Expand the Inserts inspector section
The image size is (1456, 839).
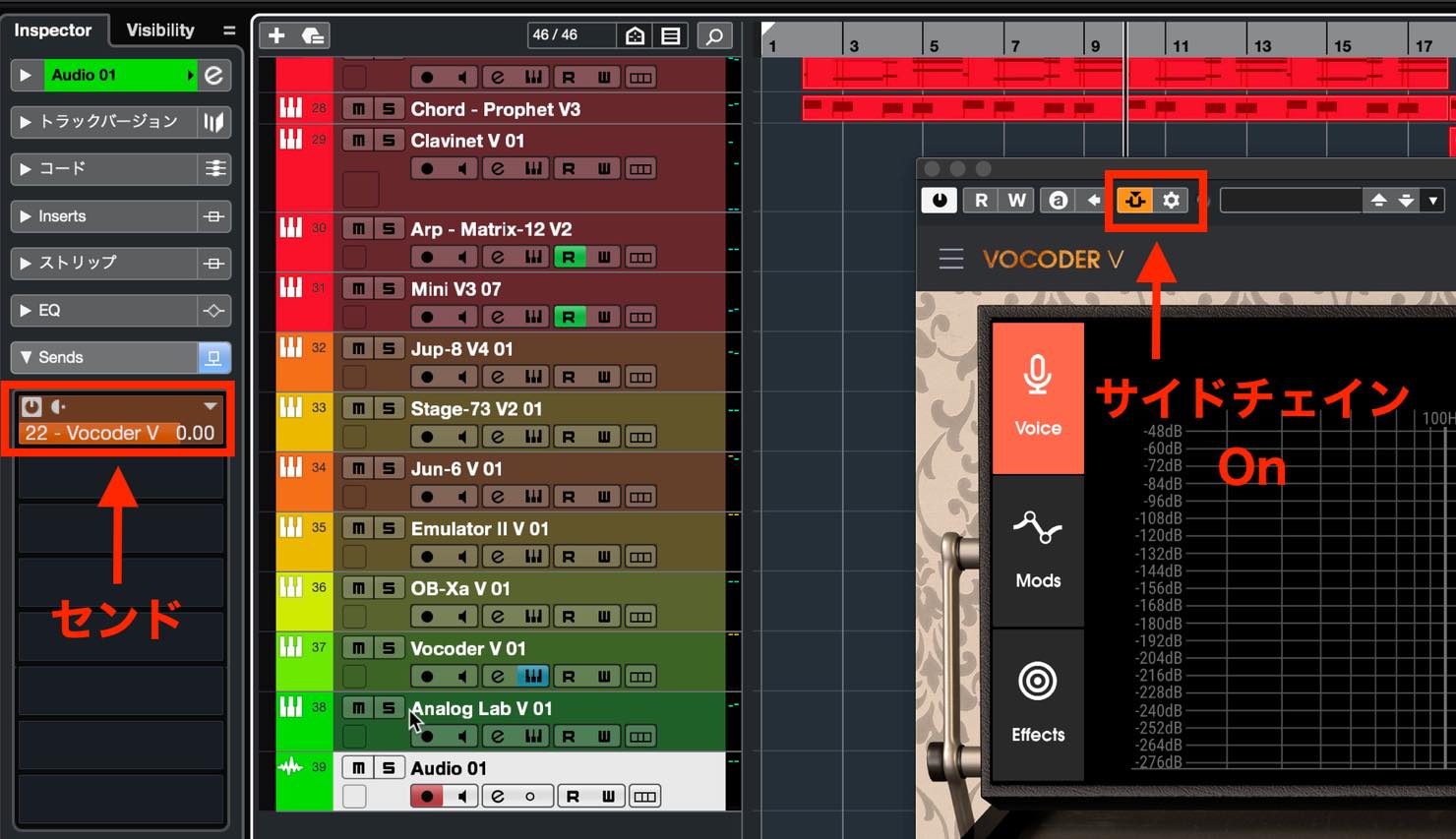[x=26, y=216]
